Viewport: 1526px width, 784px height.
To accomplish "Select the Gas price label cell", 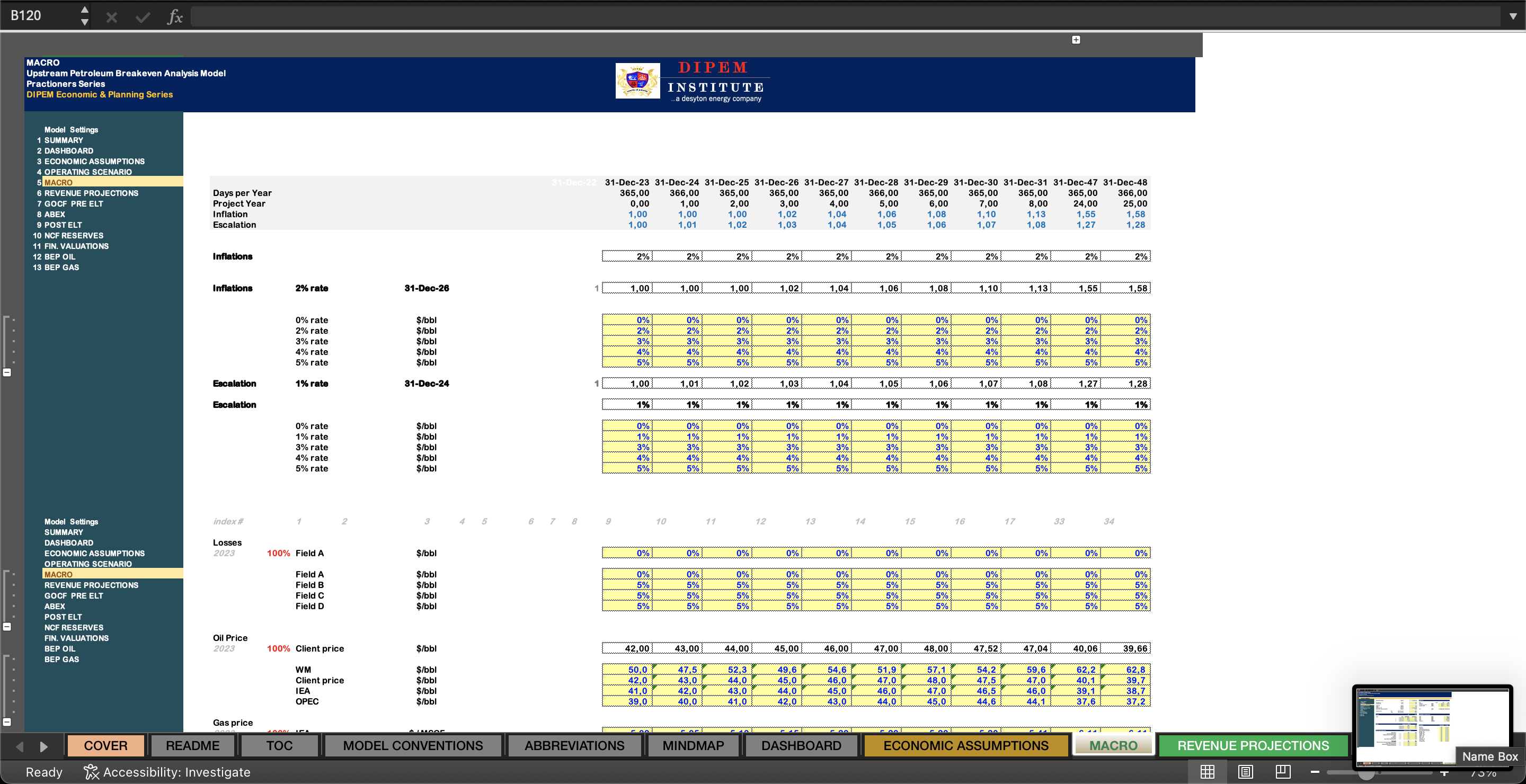I will pos(233,723).
